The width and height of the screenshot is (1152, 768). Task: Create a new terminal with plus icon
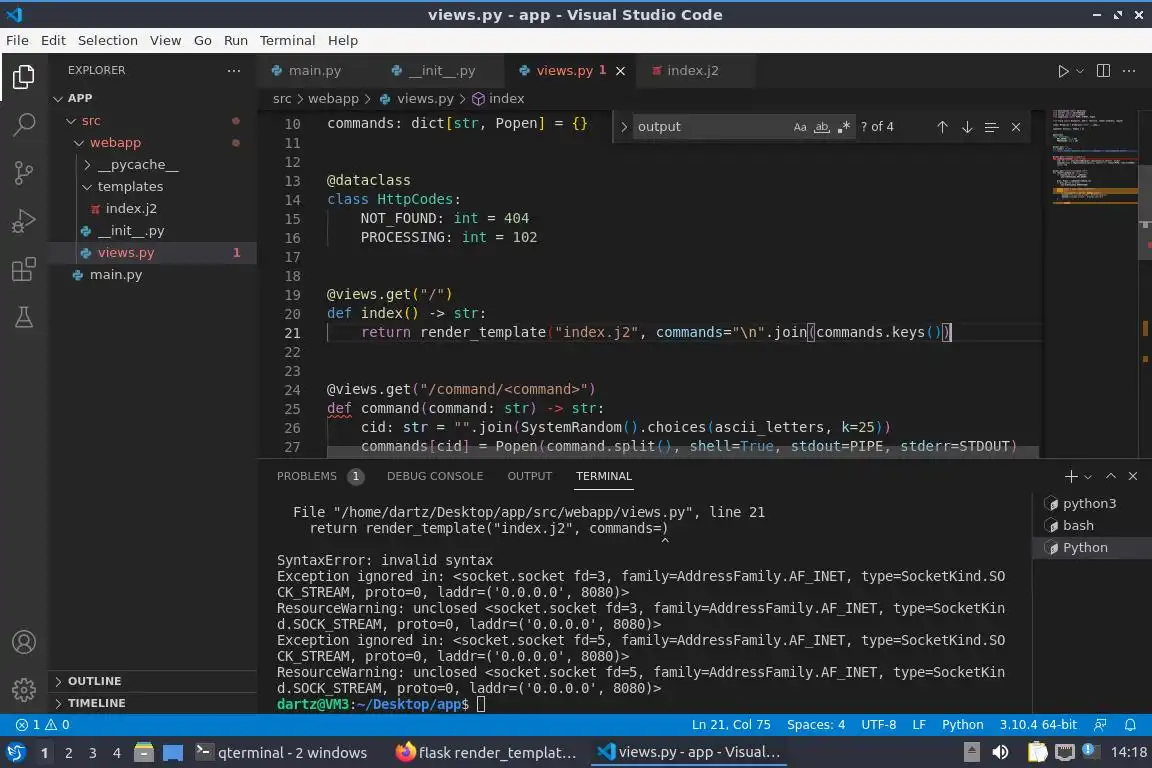[1070, 476]
